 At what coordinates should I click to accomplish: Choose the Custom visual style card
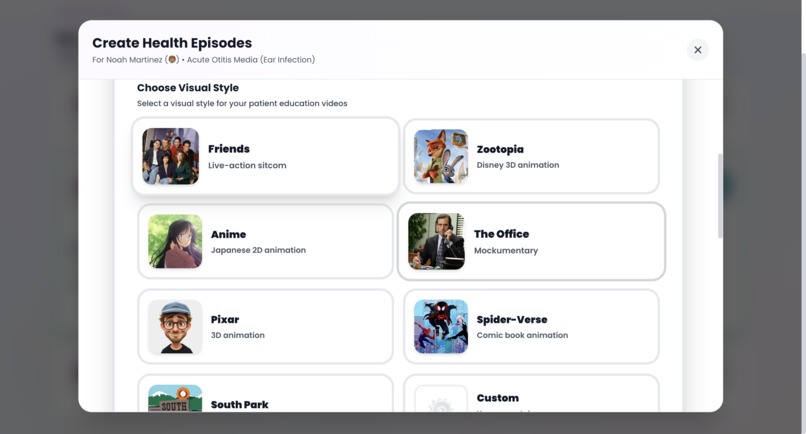coord(532,393)
